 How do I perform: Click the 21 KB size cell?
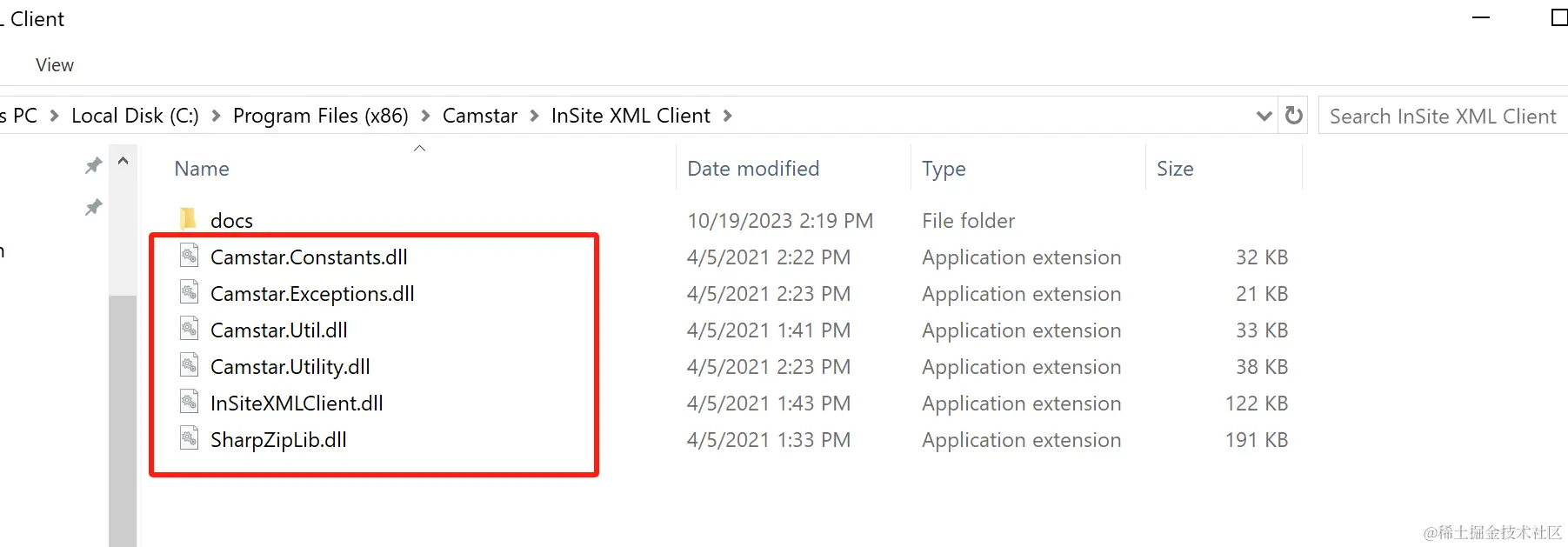tap(1262, 293)
